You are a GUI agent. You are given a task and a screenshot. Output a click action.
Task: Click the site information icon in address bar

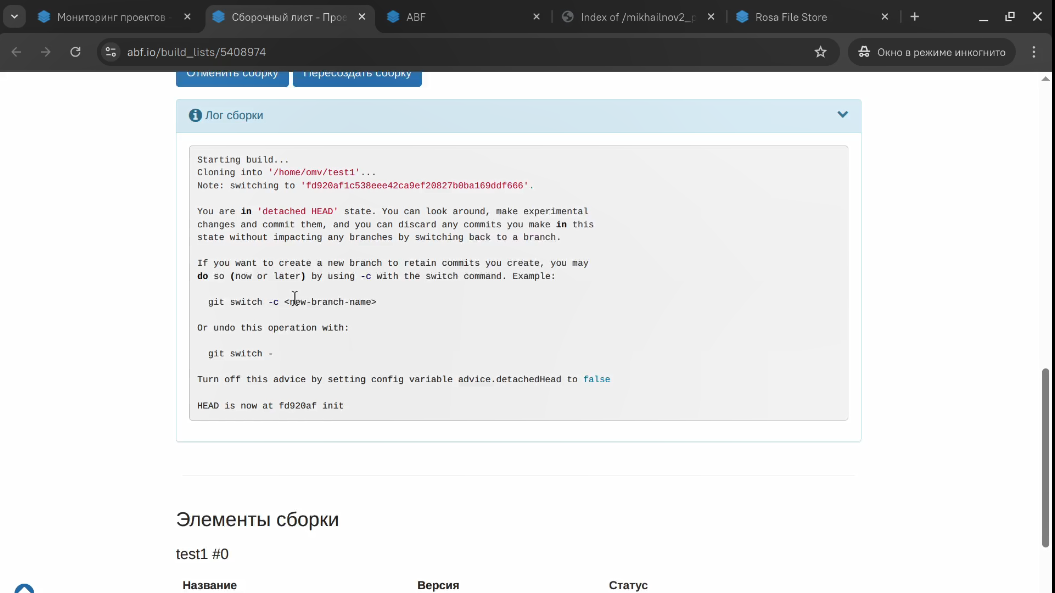tap(111, 52)
